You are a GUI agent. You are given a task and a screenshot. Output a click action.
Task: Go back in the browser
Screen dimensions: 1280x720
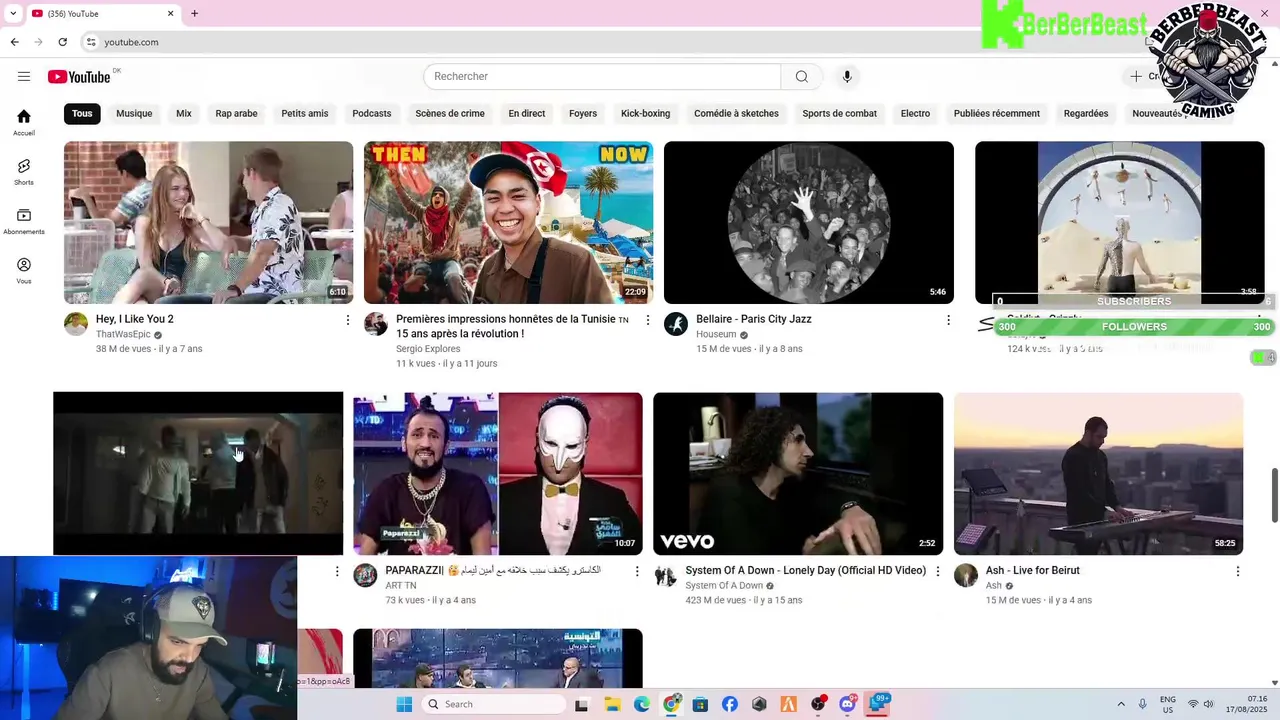(x=14, y=42)
